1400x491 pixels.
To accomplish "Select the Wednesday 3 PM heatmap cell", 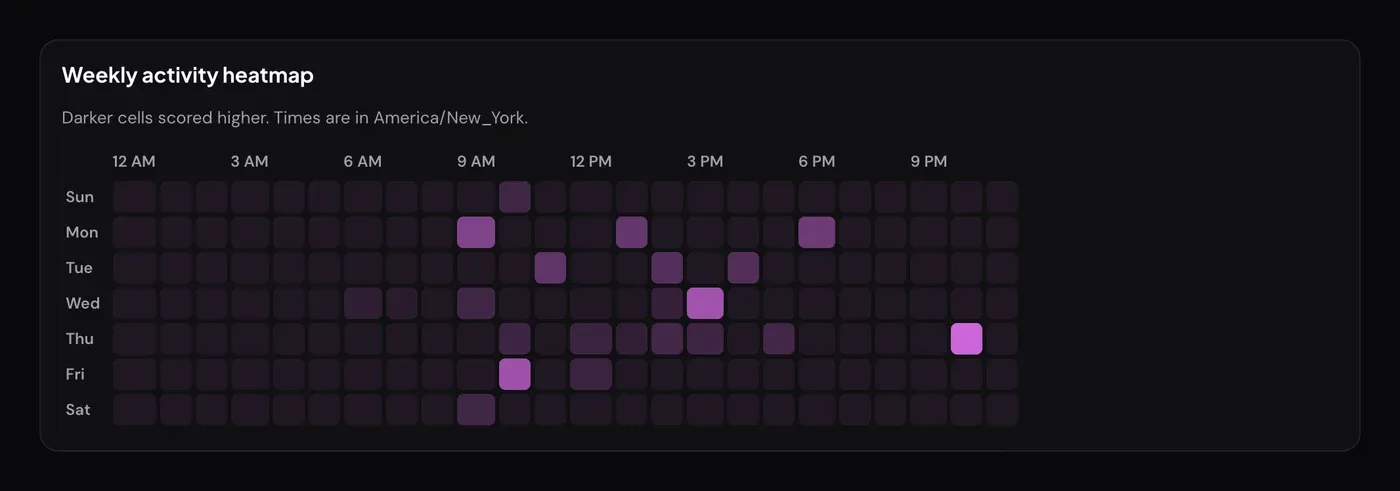I will point(705,303).
